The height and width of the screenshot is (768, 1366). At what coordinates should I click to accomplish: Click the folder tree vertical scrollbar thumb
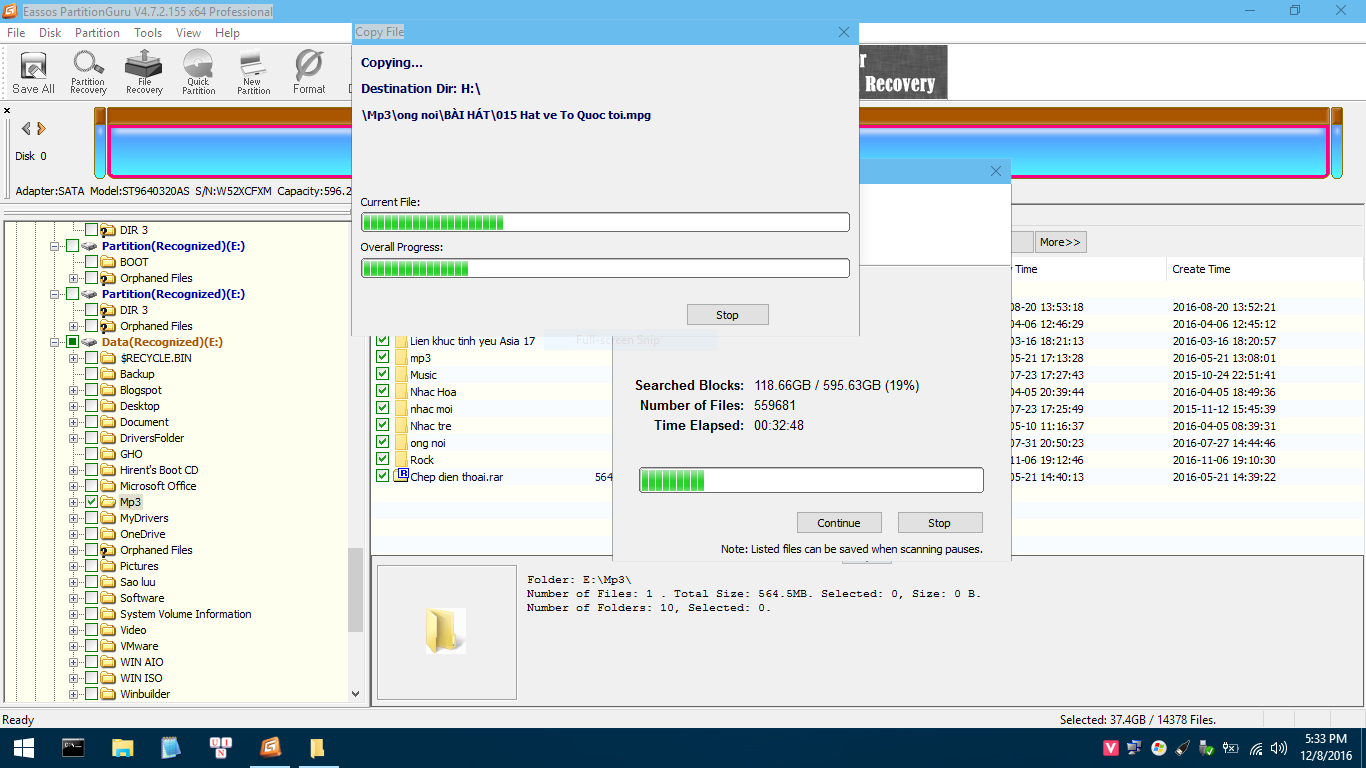coord(355,590)
